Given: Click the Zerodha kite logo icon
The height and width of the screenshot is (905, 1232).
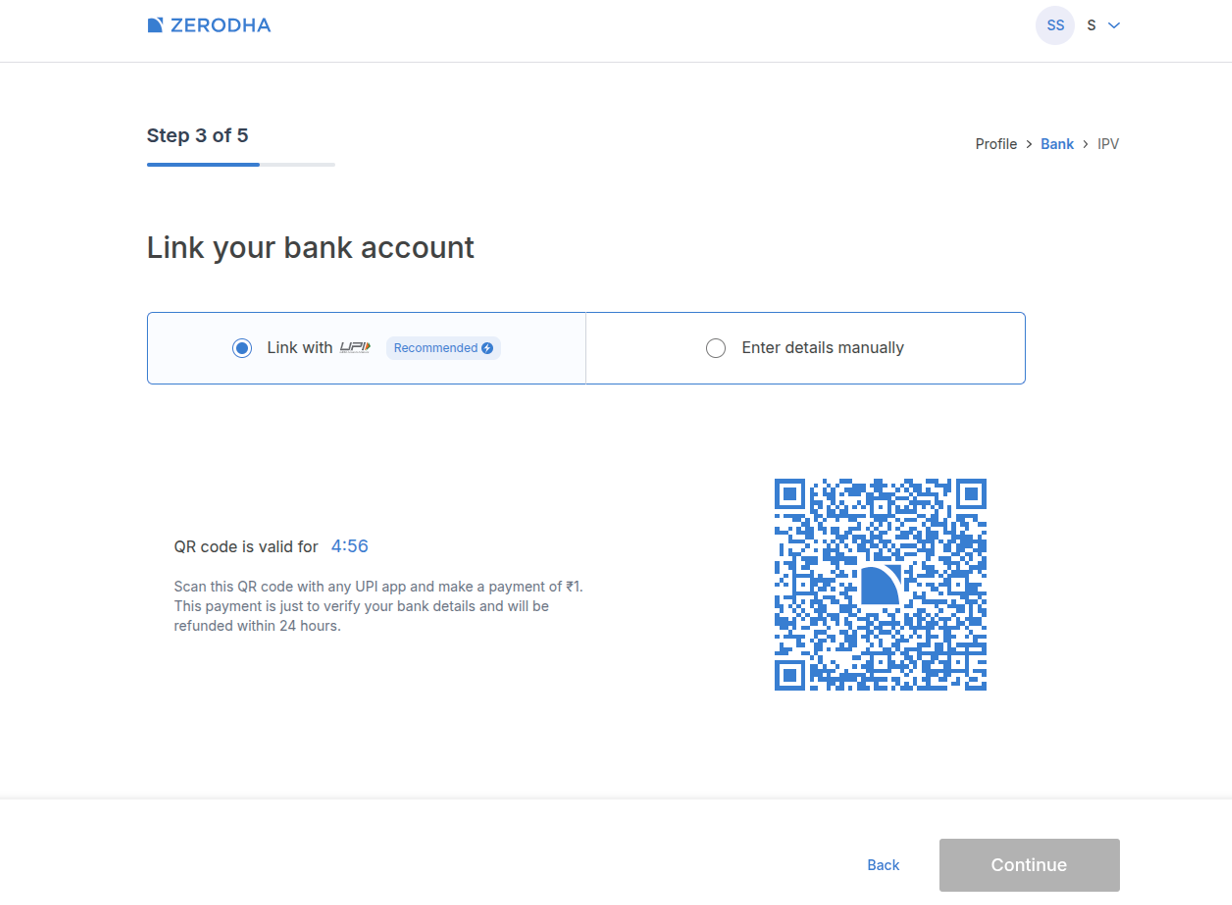Looking at the screenshot, I should click(155, 25).
